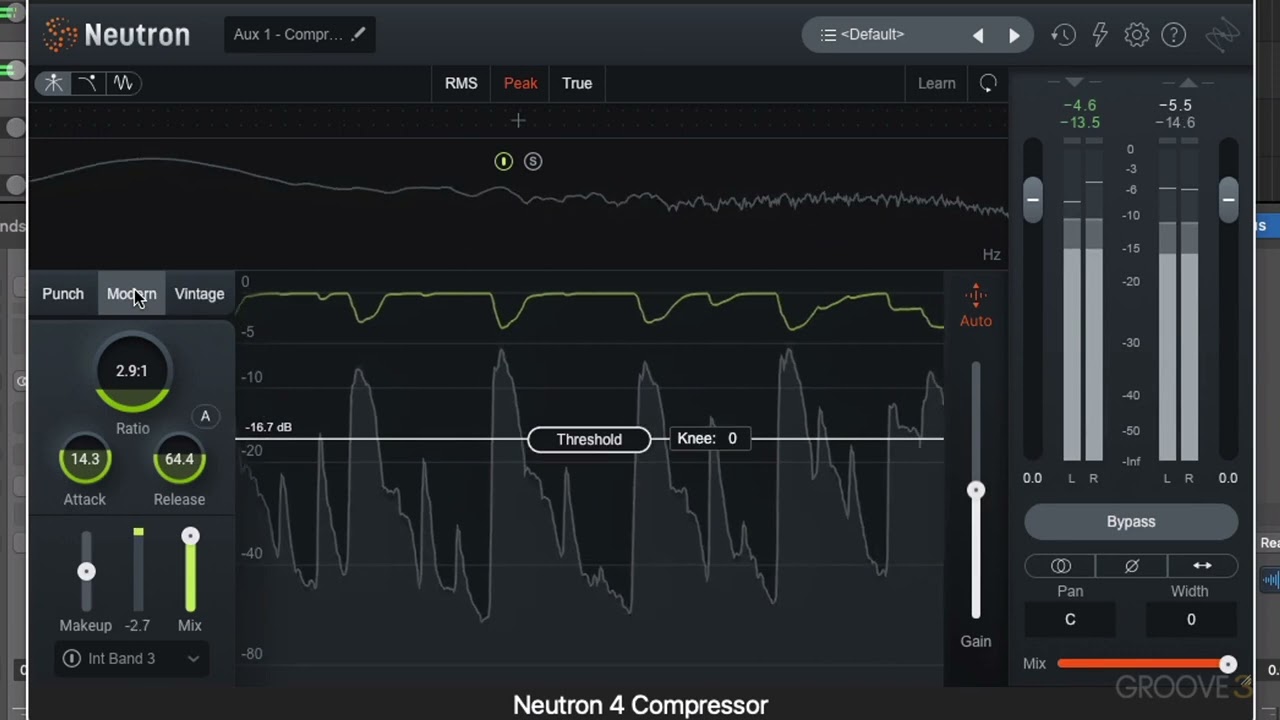
Task: Add a band with plus icon
Action: [518, 121]
